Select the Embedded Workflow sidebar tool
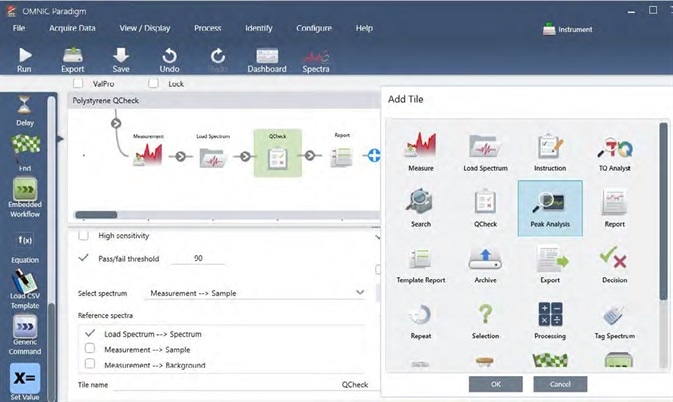The image size is (673, 402). (25, 199)
